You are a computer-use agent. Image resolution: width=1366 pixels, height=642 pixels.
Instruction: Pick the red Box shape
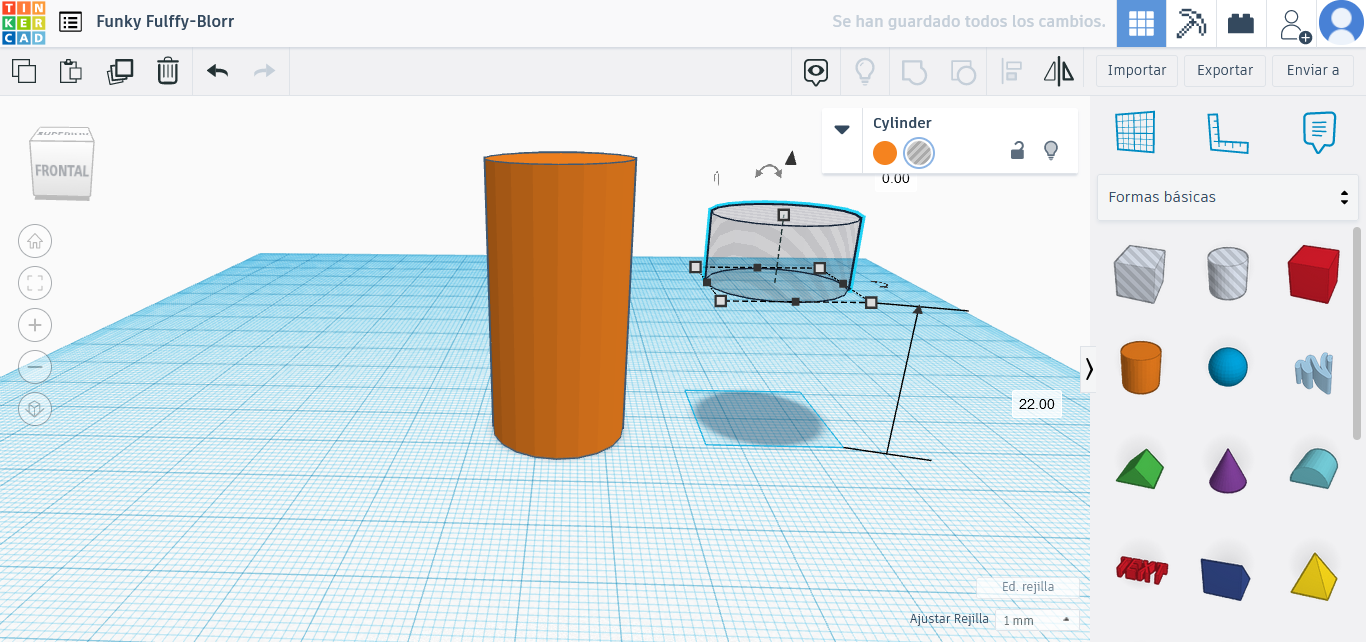[x=1313, y=273]
